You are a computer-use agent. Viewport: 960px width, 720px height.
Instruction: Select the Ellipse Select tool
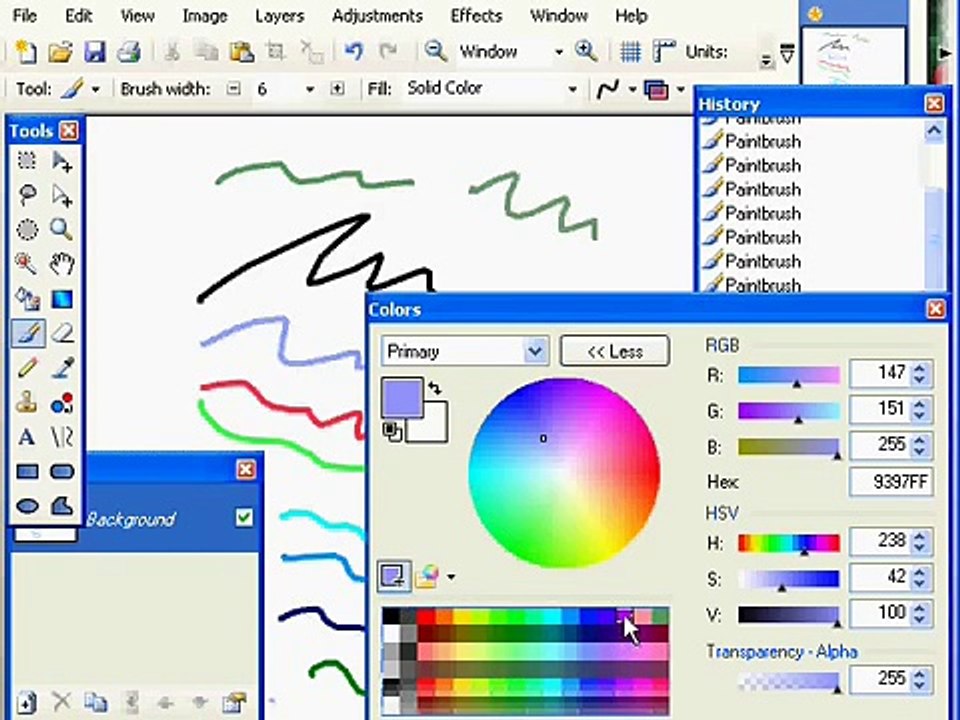click(x=27, y=230)
